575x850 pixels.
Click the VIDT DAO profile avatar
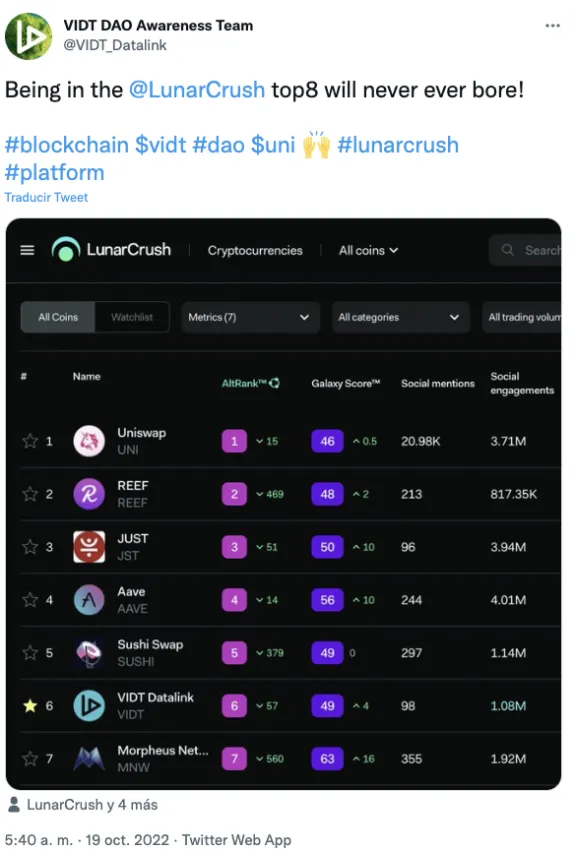tap(28, 36)
